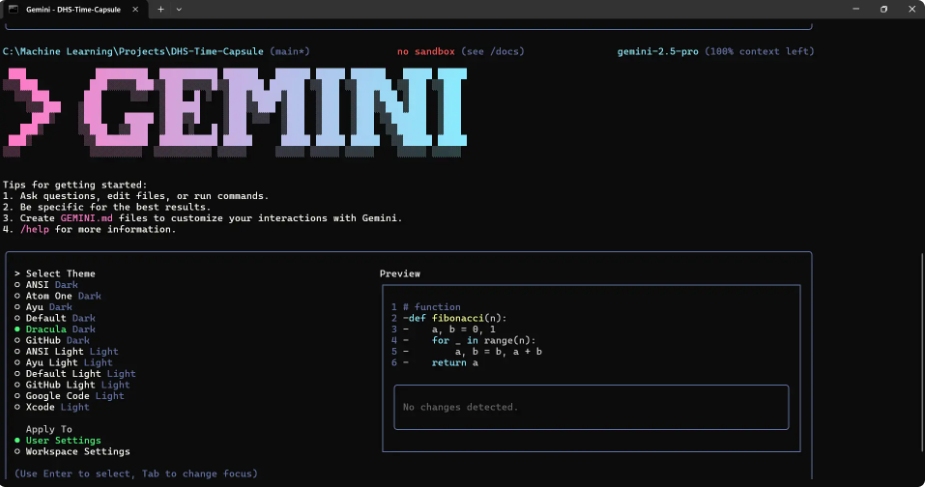The width and height of the screenshot is (926, 489).
Task: Click the hint 'Use Enter to select, Tab to change focus'
Action: [x=136, y=474]
